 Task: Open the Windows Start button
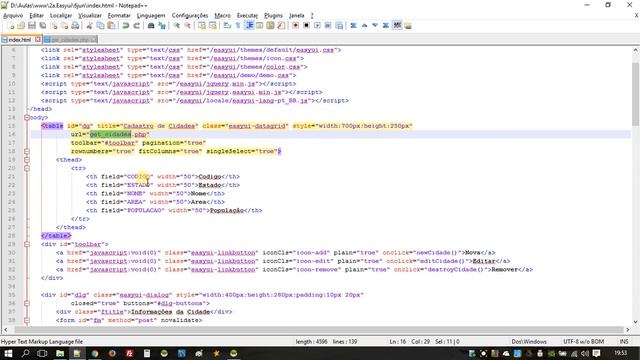[x=8, y=353]
